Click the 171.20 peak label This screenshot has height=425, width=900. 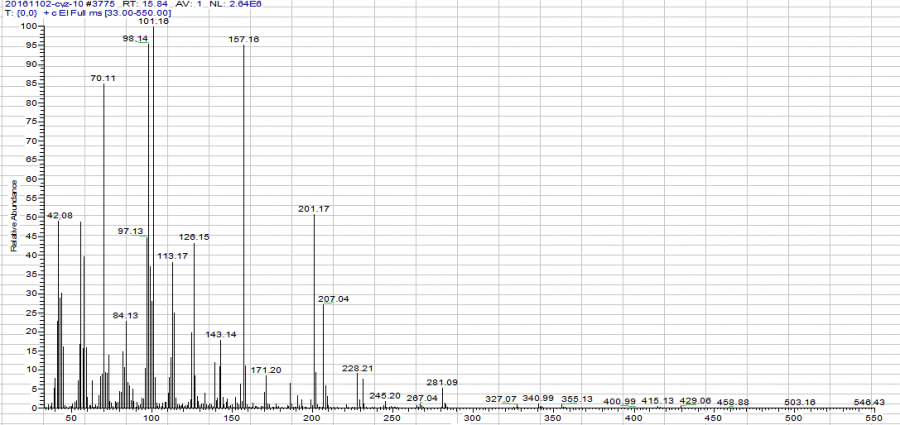[266, 370]
